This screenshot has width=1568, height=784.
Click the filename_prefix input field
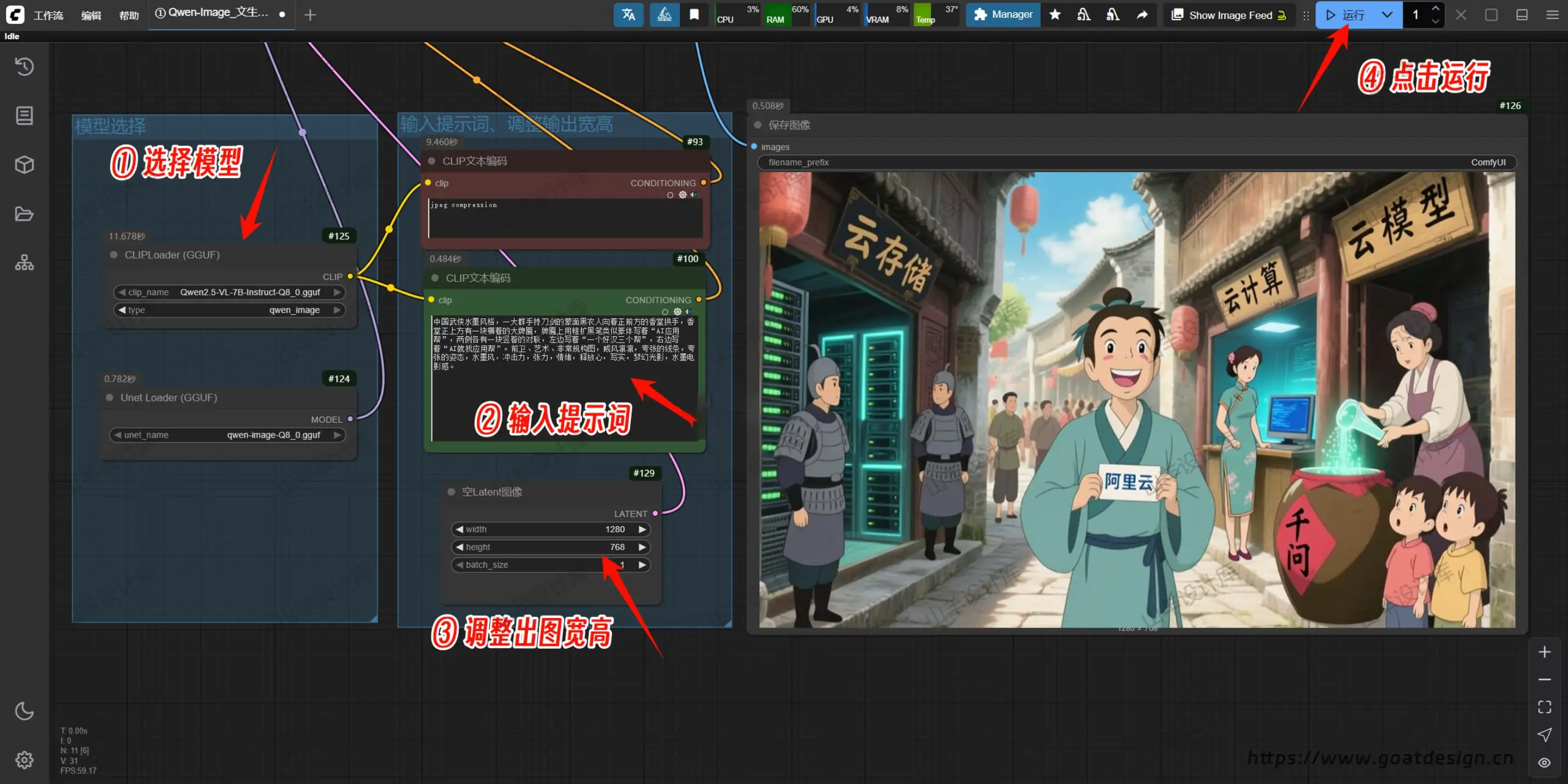(1136, 163)
